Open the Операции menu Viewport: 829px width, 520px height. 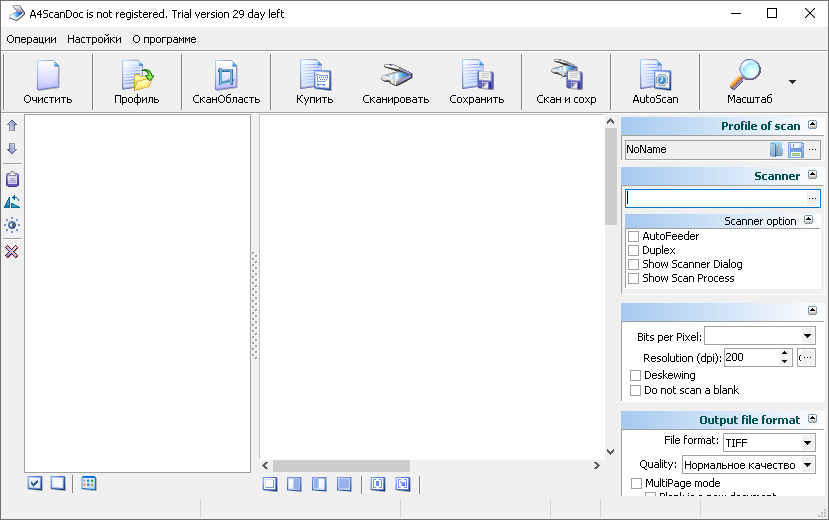(x=31, y=39)
